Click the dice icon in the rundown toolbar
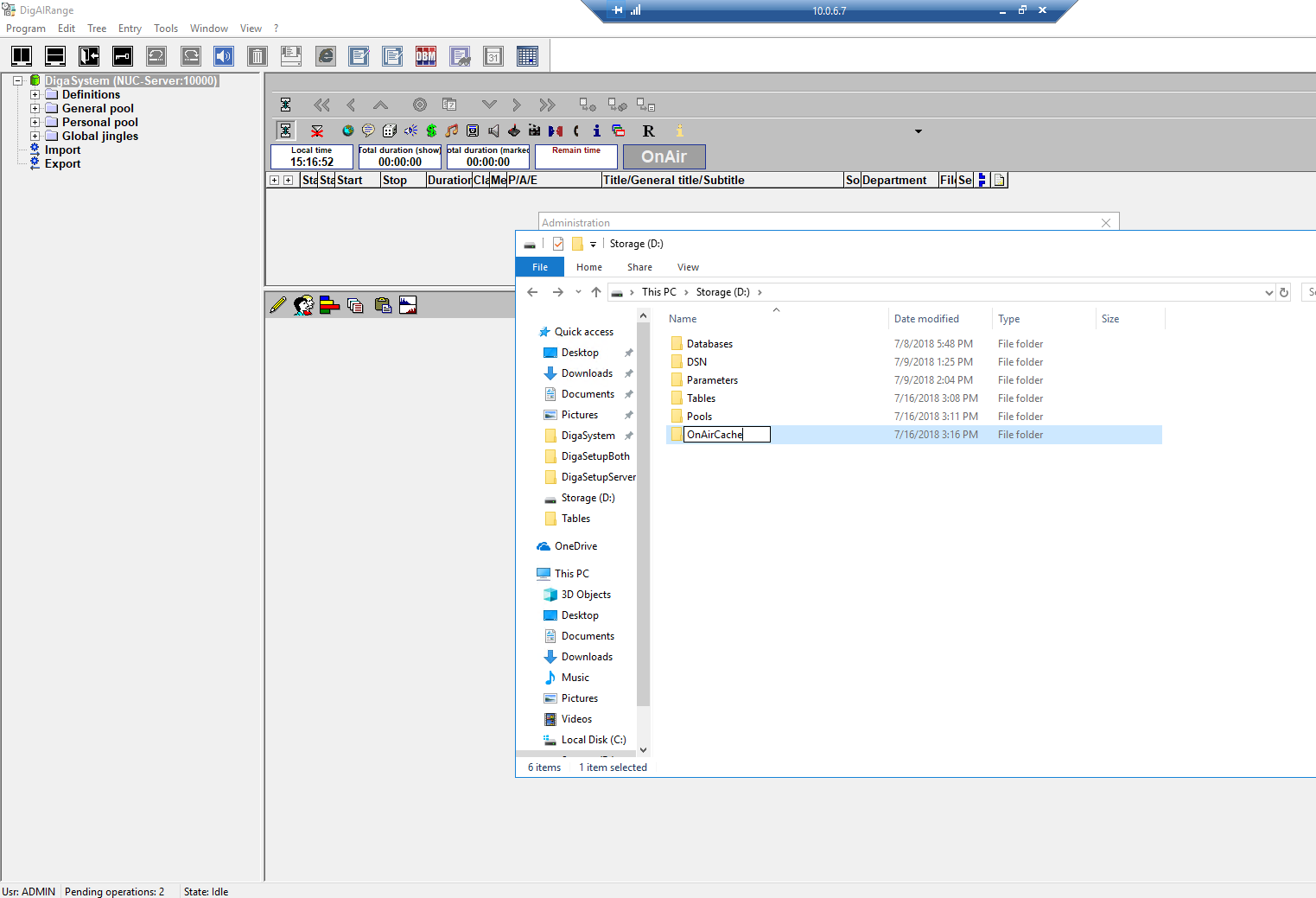The image size is (1316, 898). [x=390, y=131]
